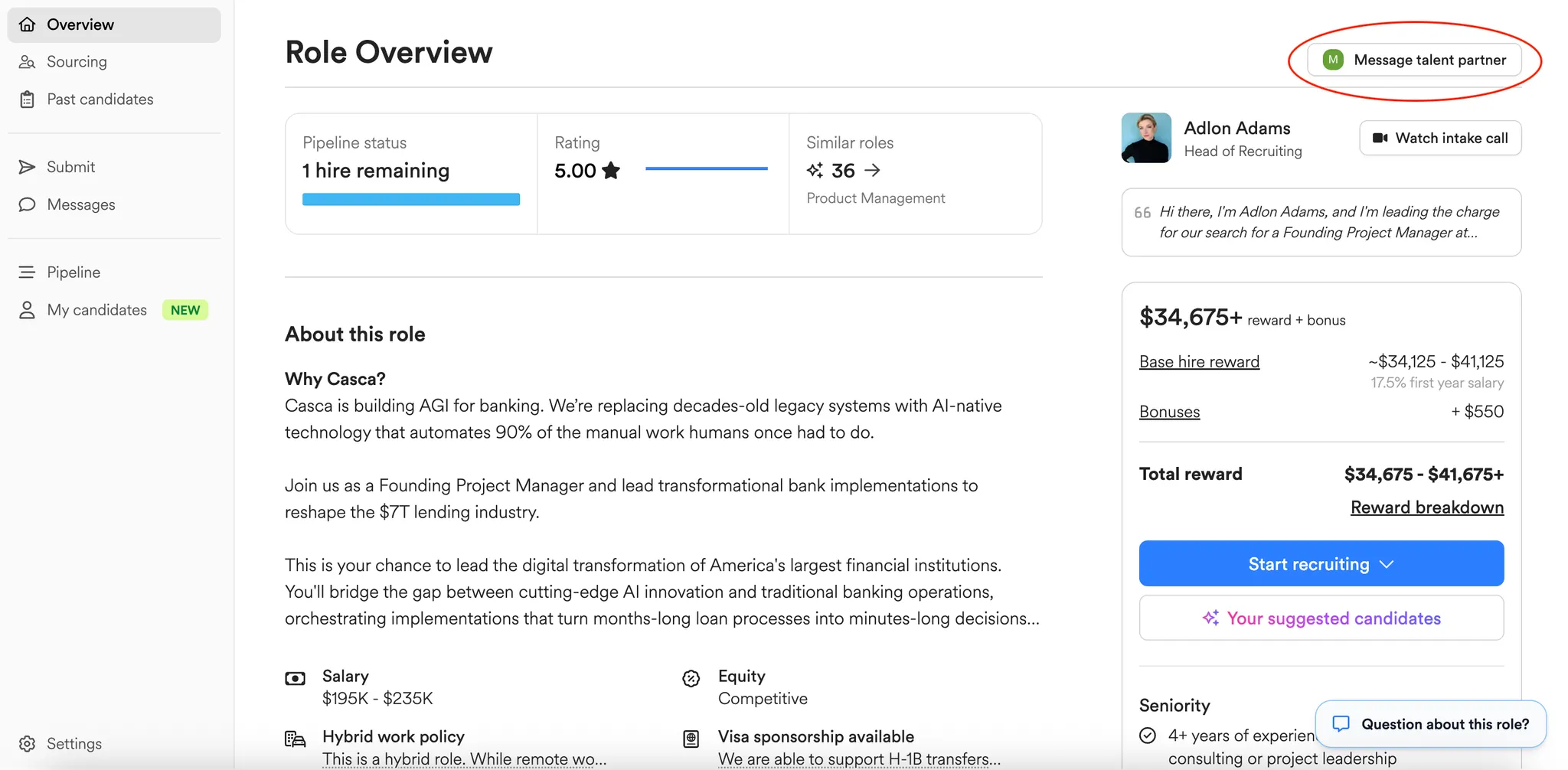Expand the Start recruiting dropdown

(x=1387, y=563)
